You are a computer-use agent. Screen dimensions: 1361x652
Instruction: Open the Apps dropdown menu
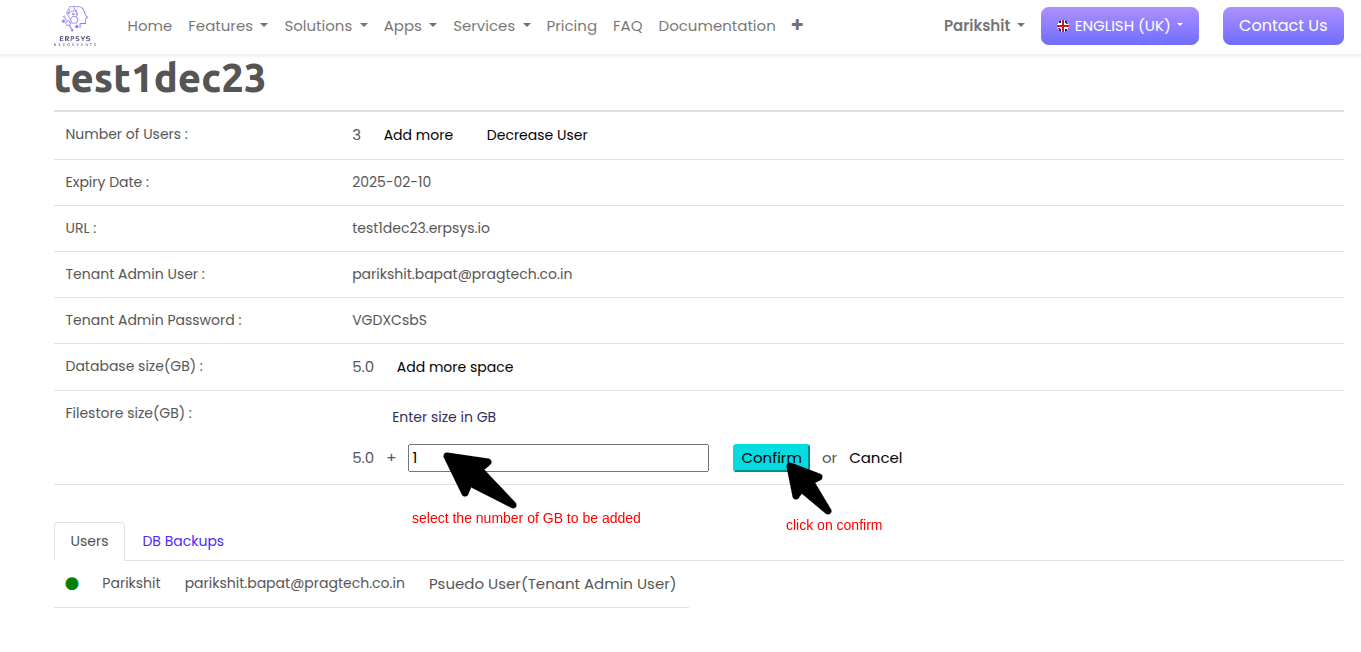(x=410, y=26)
